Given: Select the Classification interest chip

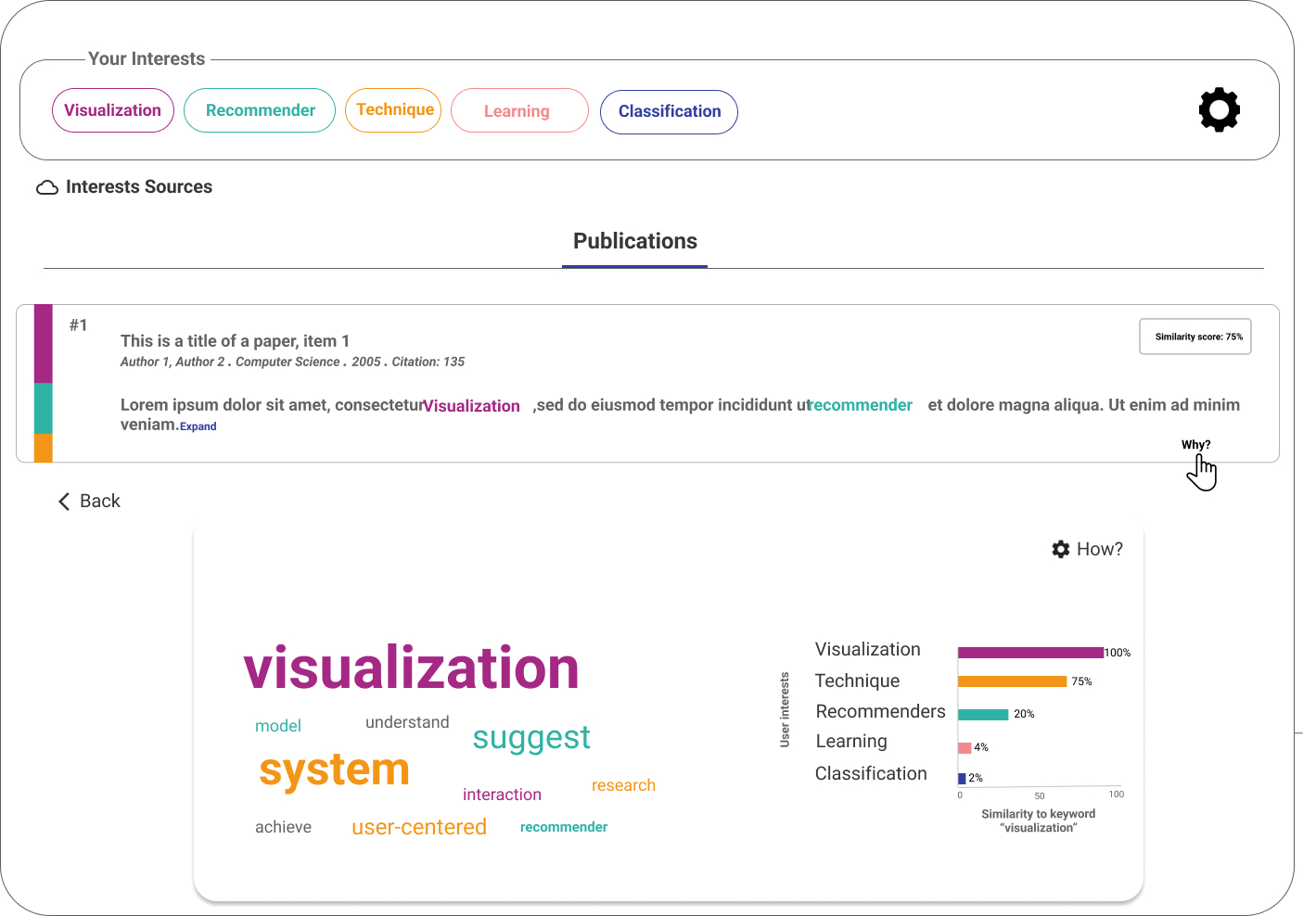Looking at the screenshot, I should [x=669, y=111].
